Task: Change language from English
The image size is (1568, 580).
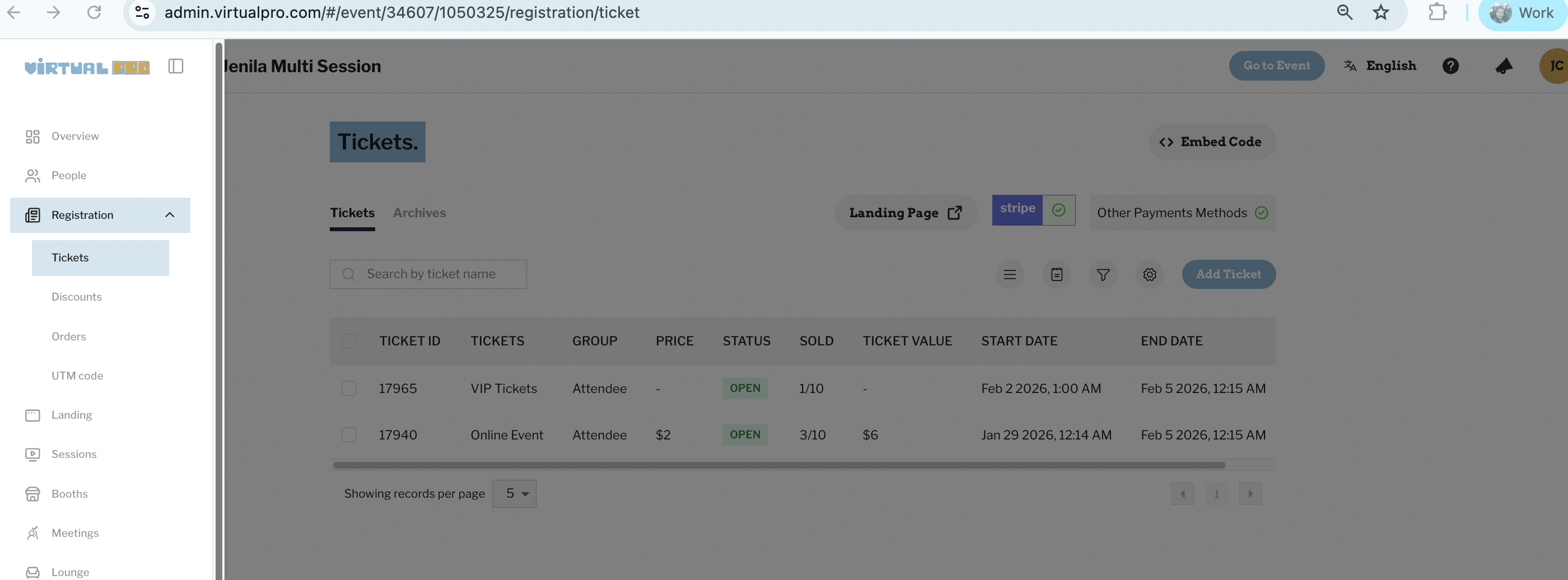Action: point(1380,66)
